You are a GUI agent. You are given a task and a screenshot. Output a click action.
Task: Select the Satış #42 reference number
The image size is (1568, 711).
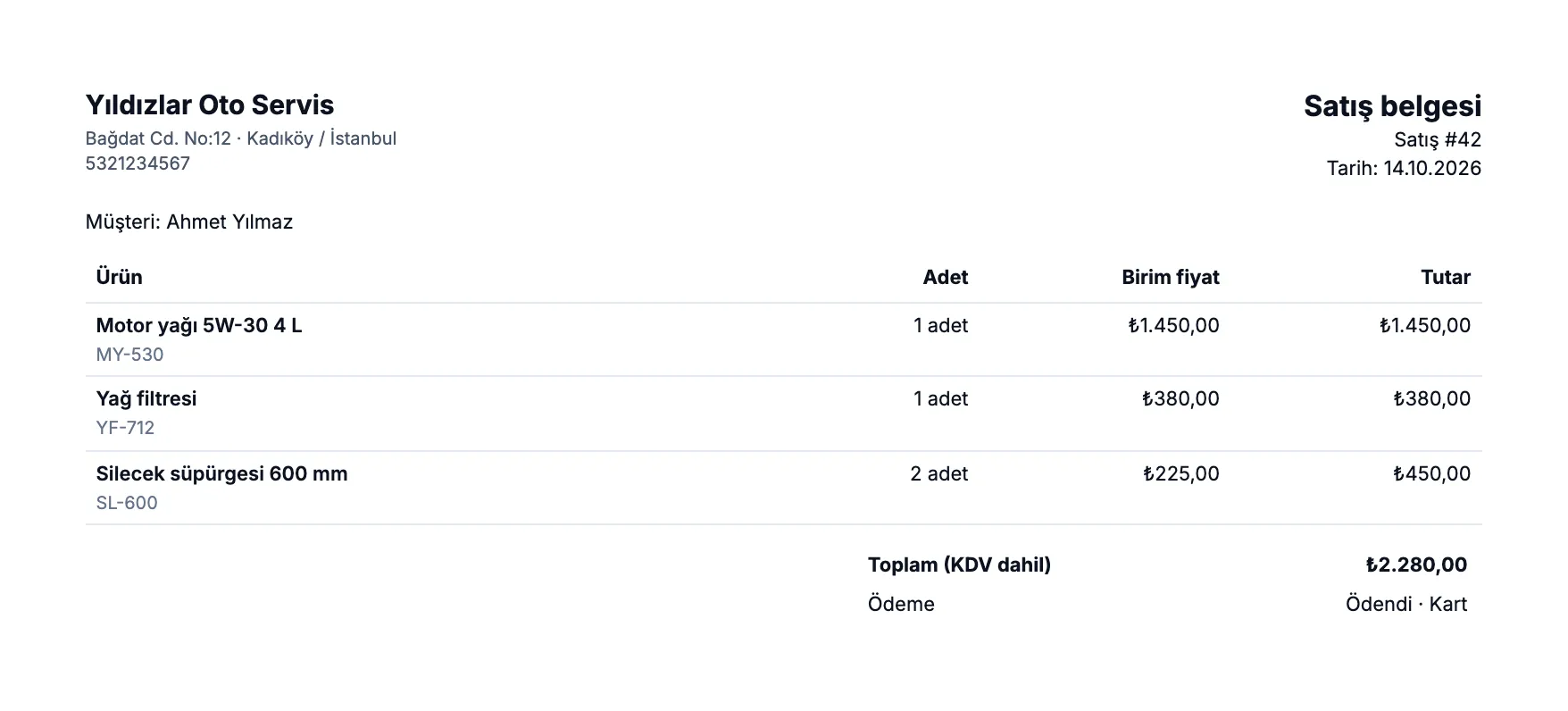(x=1438, y=140)
